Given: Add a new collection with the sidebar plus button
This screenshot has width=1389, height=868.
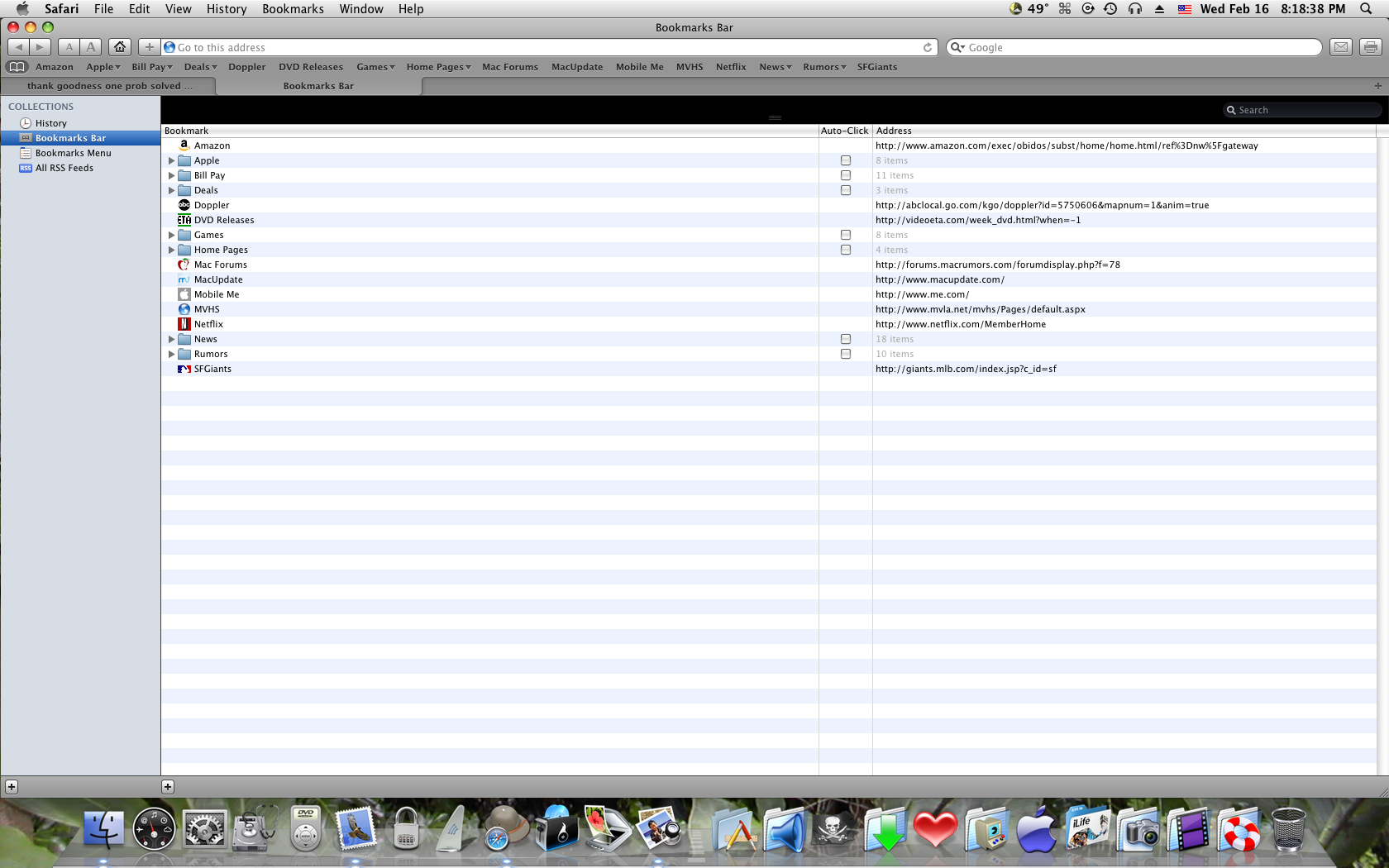Looking at the screenshot, I should [x=12, y=787].
